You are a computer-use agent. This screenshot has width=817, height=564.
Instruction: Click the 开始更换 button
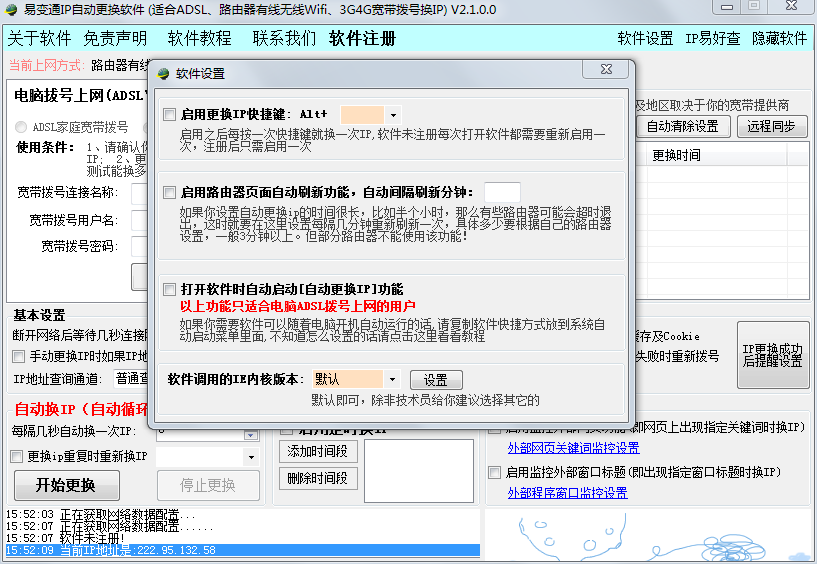[66, 486]
